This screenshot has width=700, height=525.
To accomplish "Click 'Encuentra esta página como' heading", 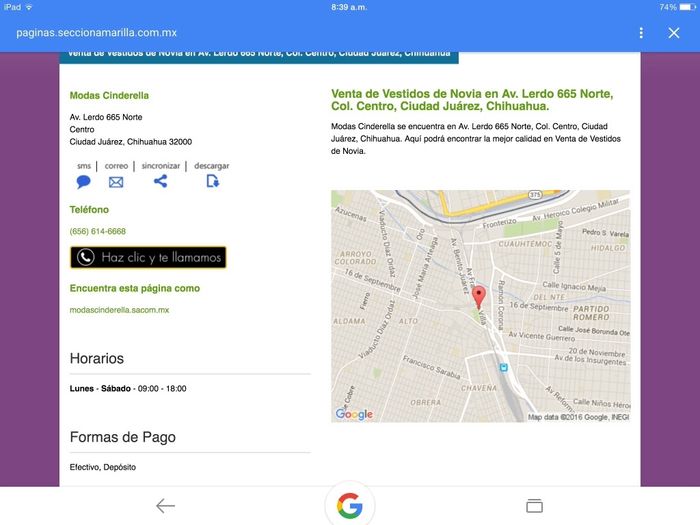I will tap(134, 288).
